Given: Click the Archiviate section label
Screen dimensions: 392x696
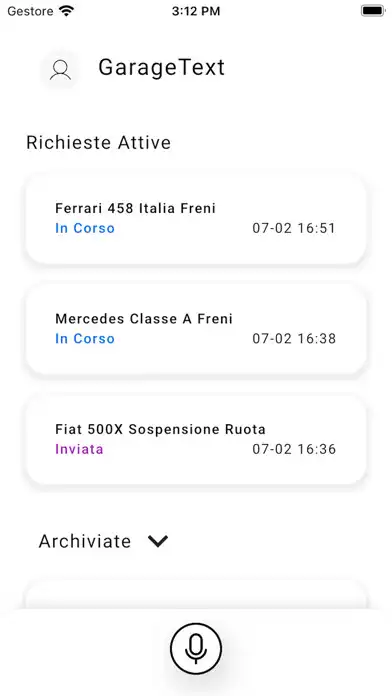Looking at the screenshot, I should (85, 542).
